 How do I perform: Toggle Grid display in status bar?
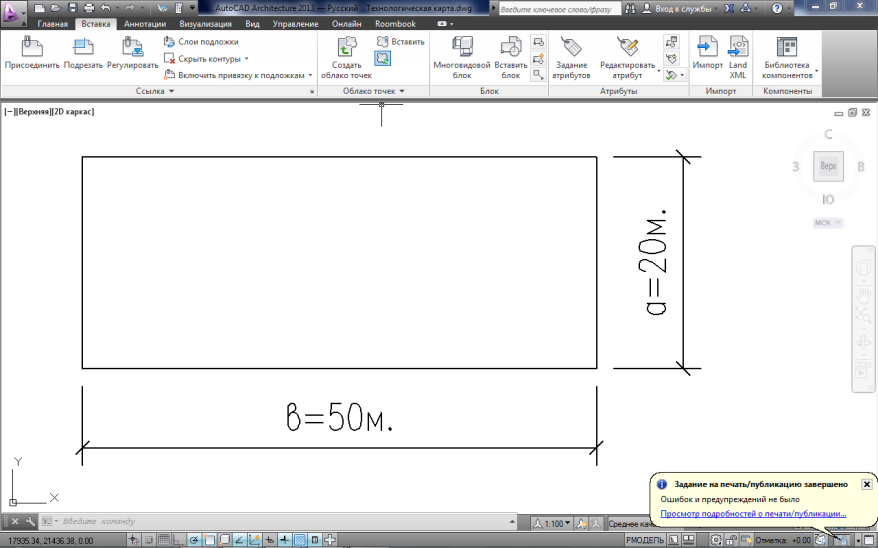click(164, 540)
